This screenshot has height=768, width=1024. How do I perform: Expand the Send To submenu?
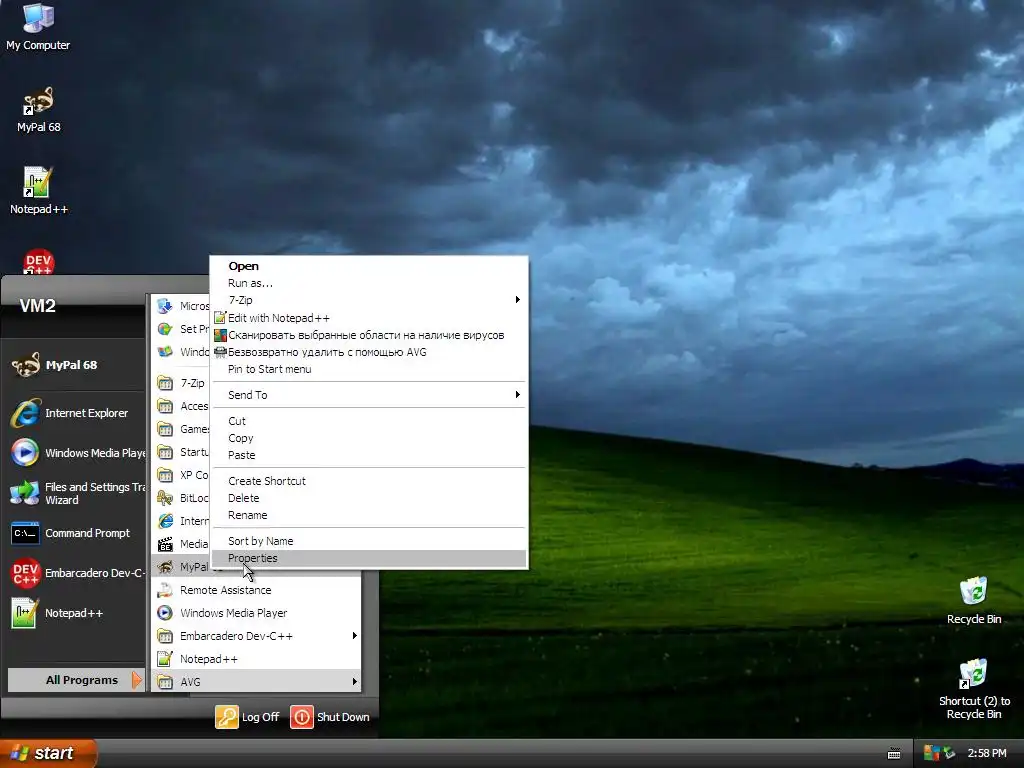click(369, 394)
